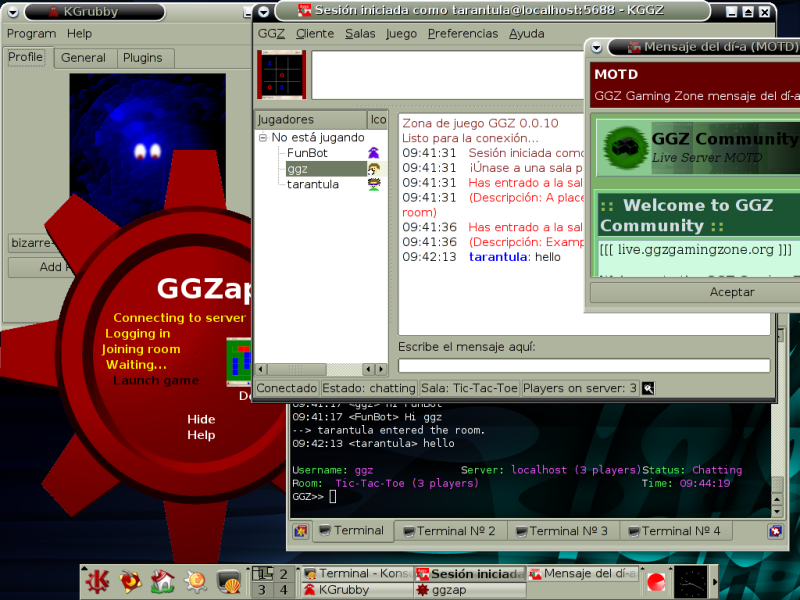
Task: Click the KGrubby profile ghost picture
Action: tap(147, 148)
